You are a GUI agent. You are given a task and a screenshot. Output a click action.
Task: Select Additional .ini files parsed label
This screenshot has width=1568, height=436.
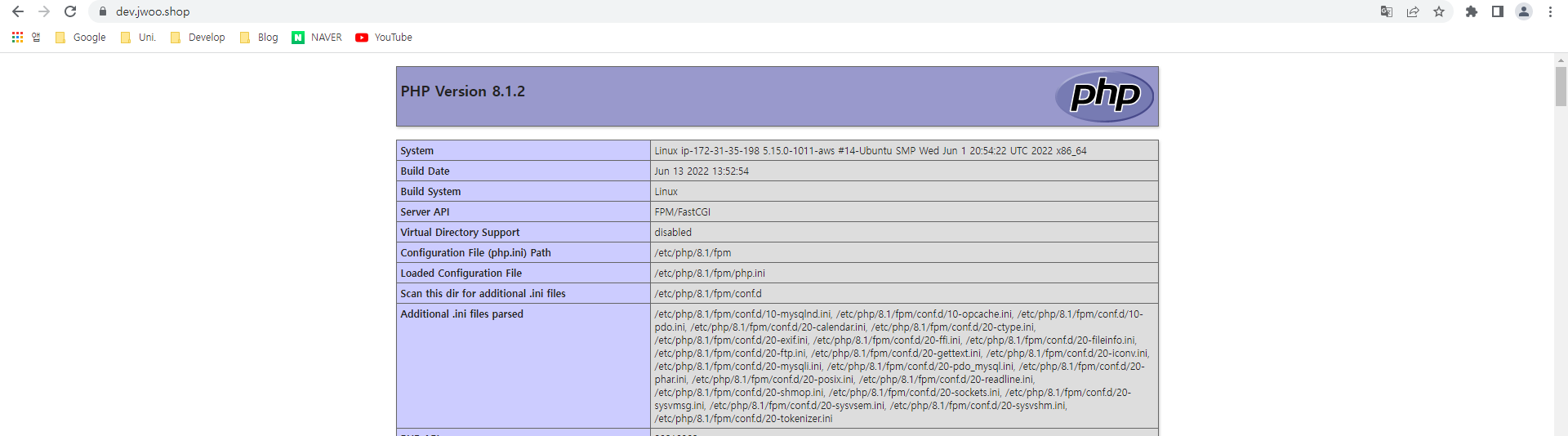(461, 314)
